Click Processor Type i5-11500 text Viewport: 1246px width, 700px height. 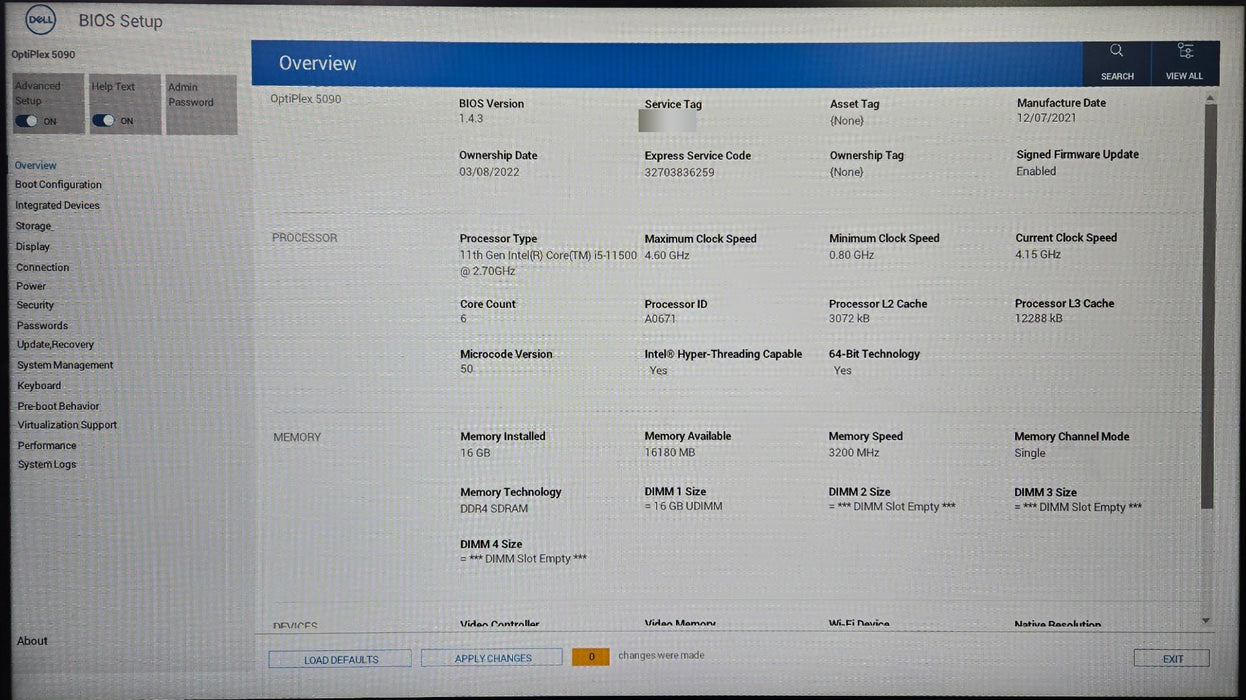tap(548, 264)
